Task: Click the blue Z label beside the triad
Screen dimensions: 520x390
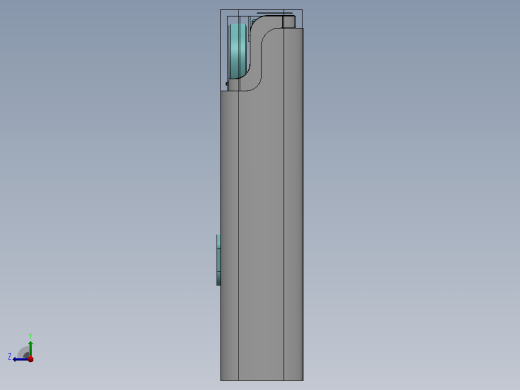Action: pos(10,357)
